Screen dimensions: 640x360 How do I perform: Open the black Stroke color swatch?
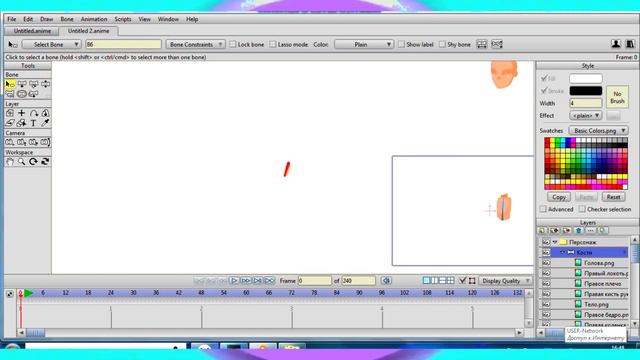tap(585, 91)
